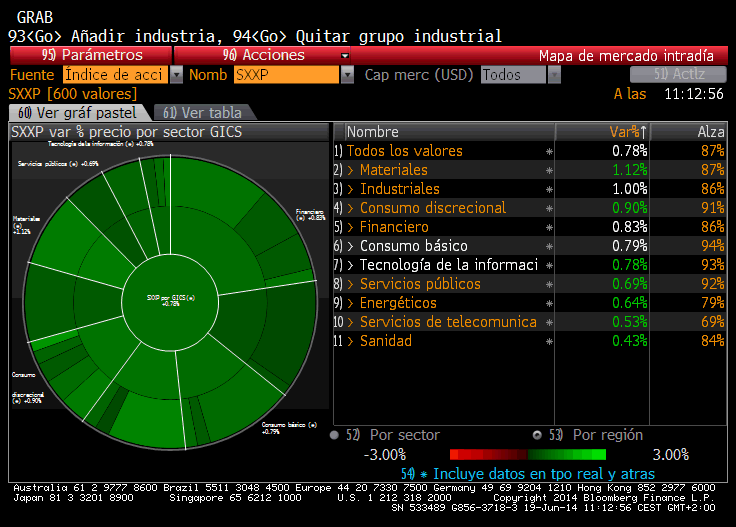Image resolution: width=736 pixels, height=527 pixels.
Task: Open the 96) Acciones menu
Action: click(263, 55)
